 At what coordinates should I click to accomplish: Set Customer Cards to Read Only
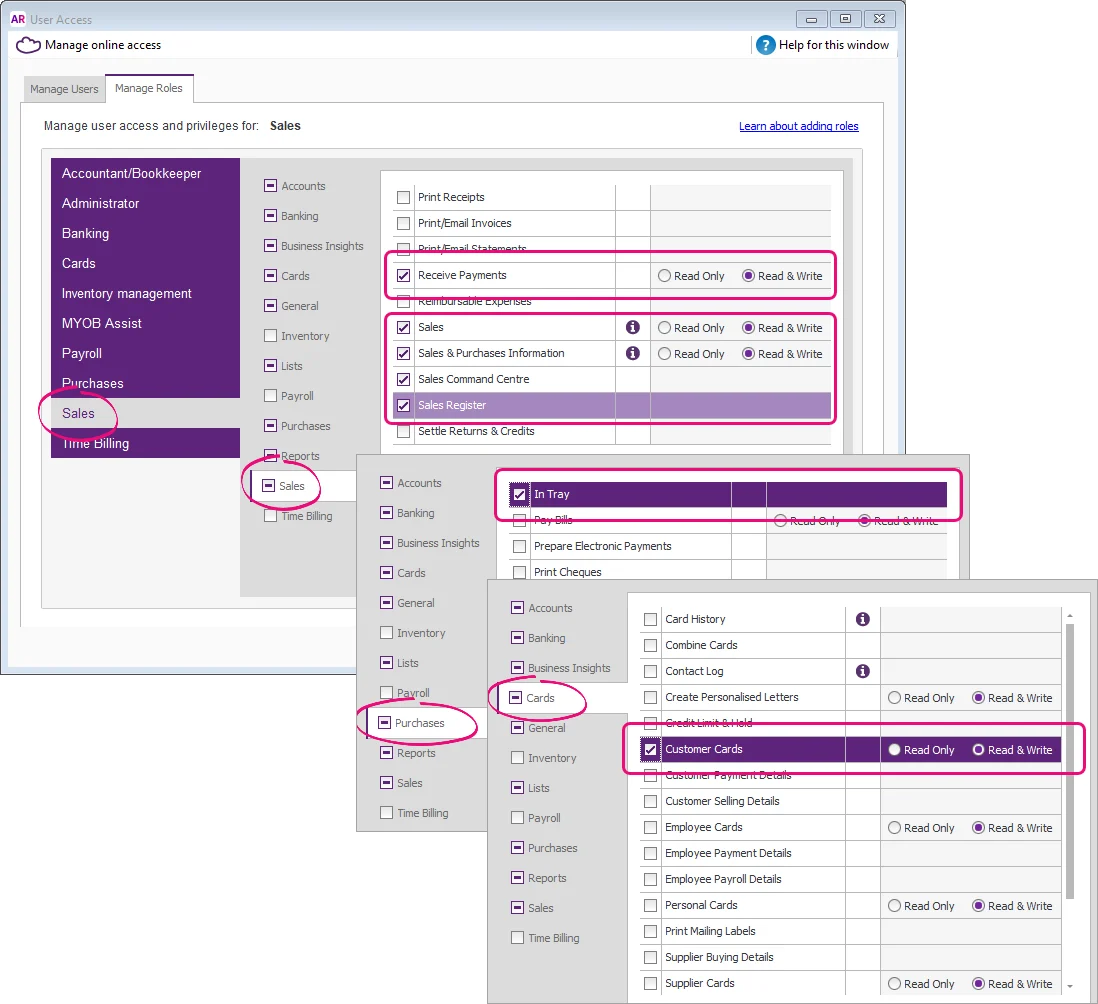pos(894,750)
